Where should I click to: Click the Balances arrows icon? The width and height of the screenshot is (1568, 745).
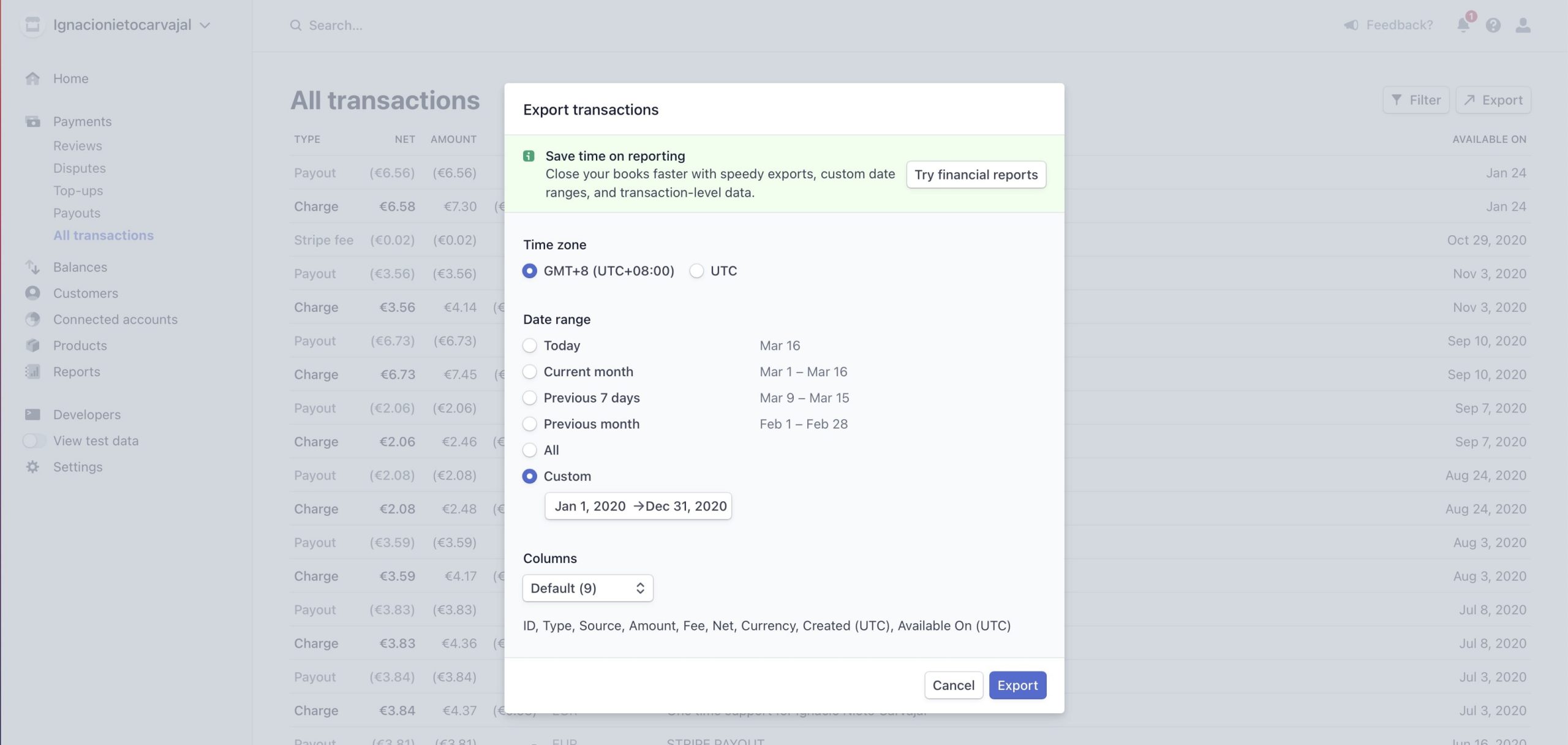coord(32,267)
